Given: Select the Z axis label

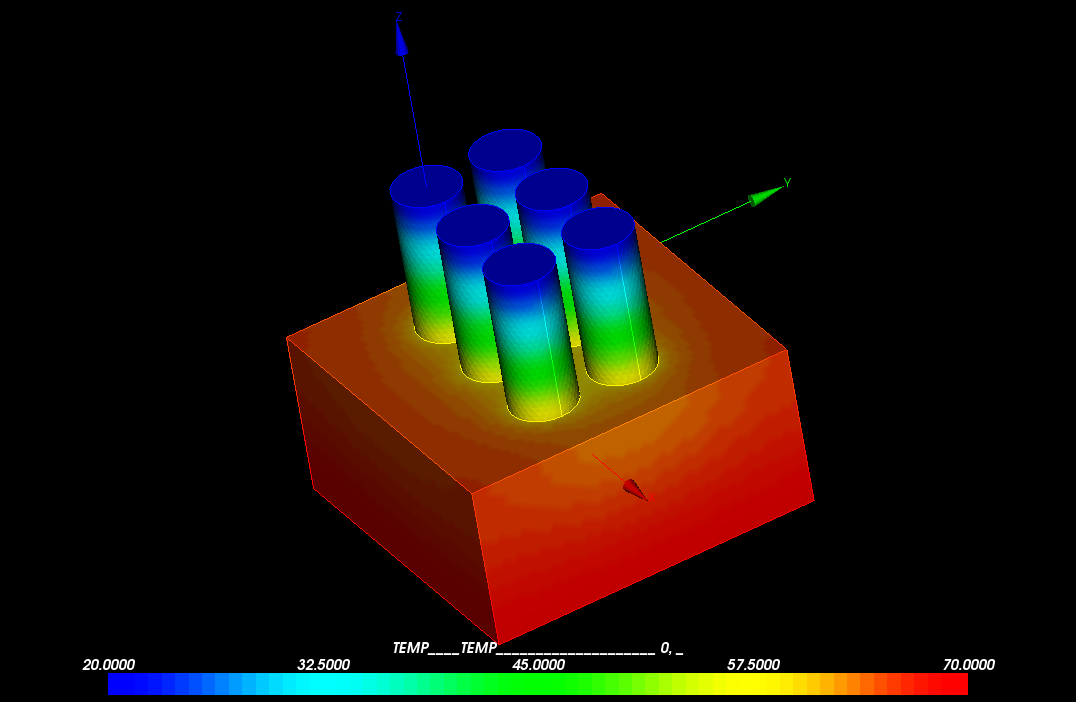Looking at the screenshot, I should click(398, 16).
